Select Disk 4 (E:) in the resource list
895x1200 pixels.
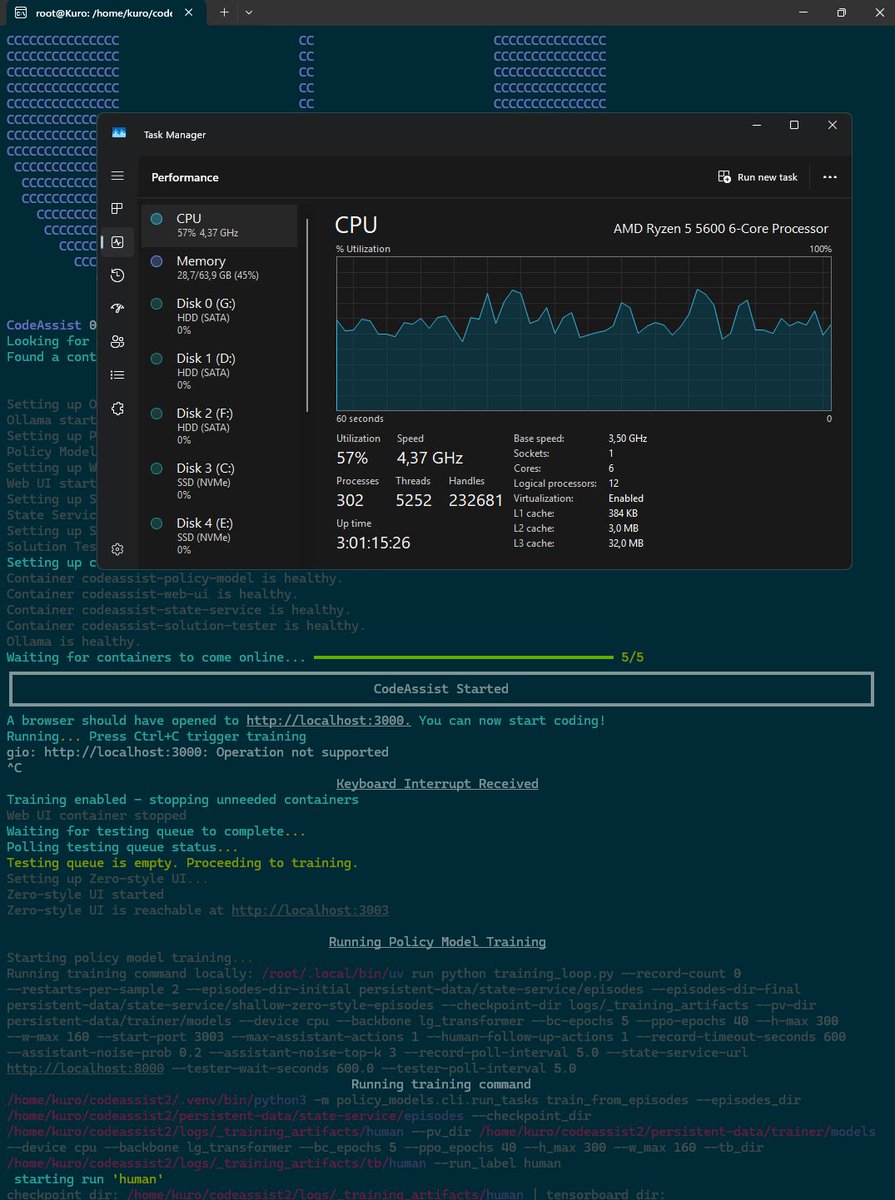click(219, 536)
